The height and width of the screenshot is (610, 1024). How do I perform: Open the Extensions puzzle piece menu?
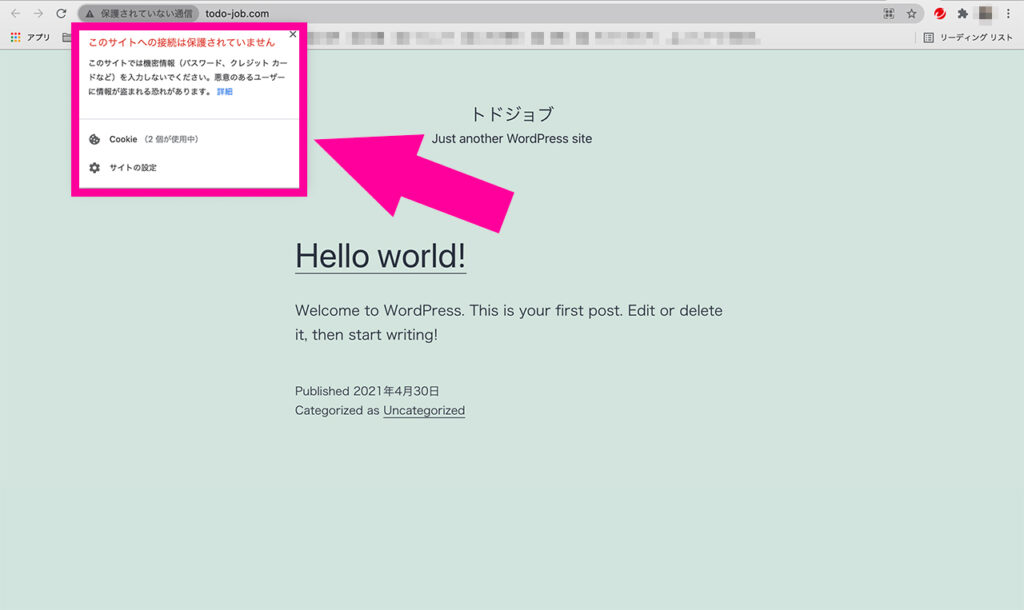pyautogui.click(x=963, y=13)
